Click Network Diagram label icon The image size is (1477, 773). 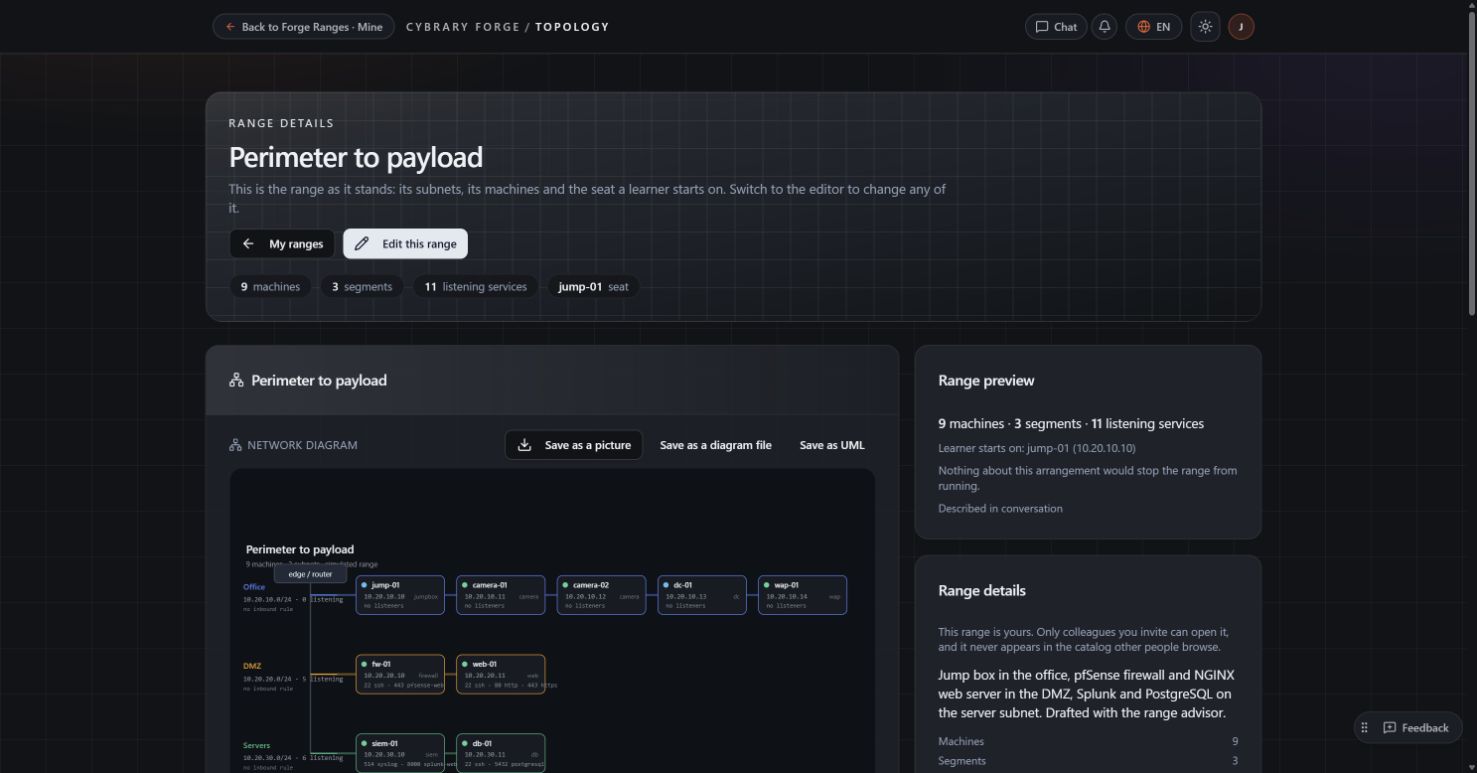[x=236, y=445]
